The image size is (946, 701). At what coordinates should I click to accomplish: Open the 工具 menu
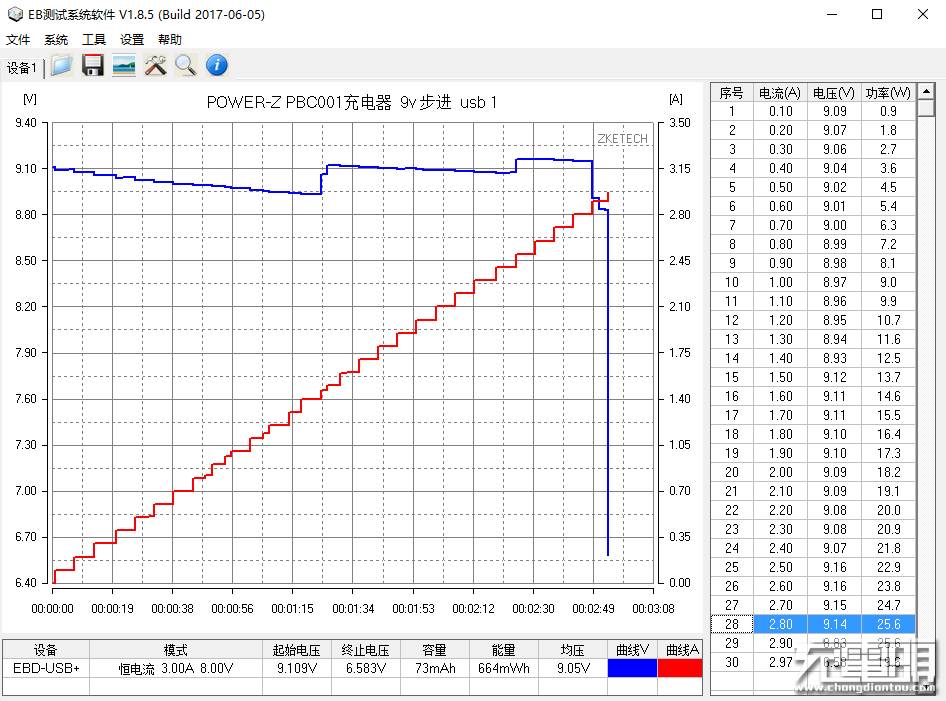click(94, 40)
